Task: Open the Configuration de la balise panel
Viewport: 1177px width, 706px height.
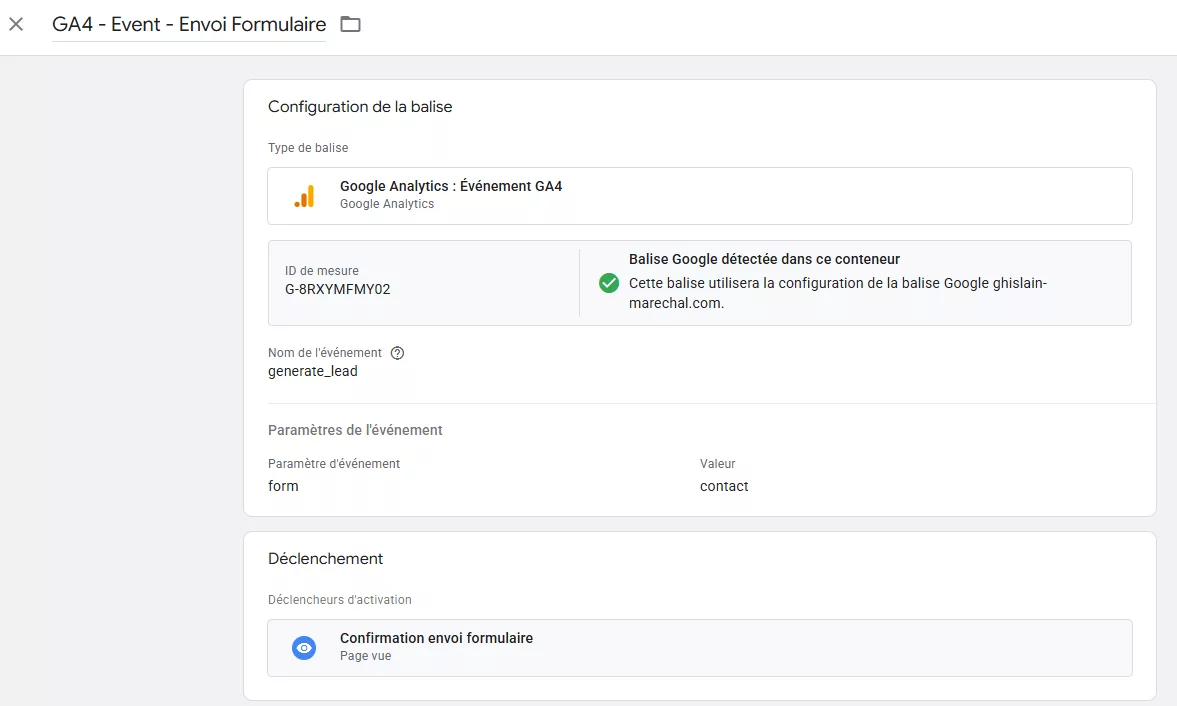Action: tap(360, 106)
